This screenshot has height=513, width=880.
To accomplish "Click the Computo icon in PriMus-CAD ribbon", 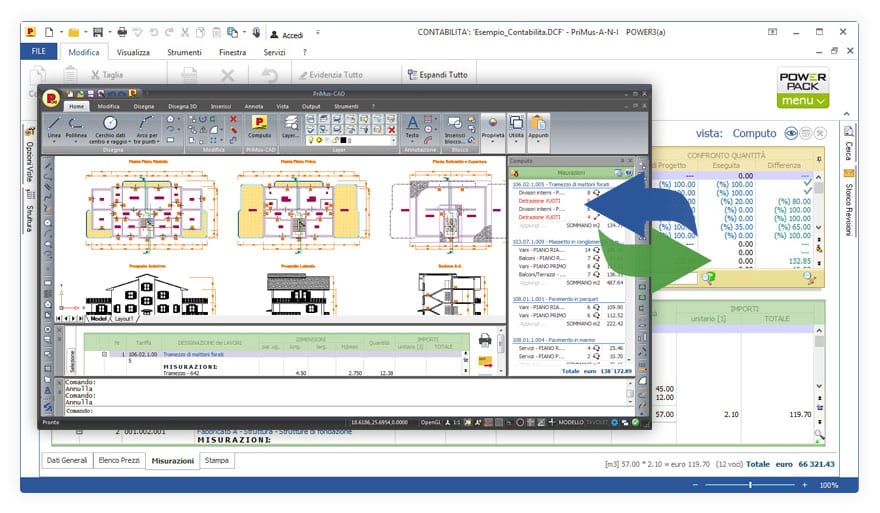I will coord(259,126).
